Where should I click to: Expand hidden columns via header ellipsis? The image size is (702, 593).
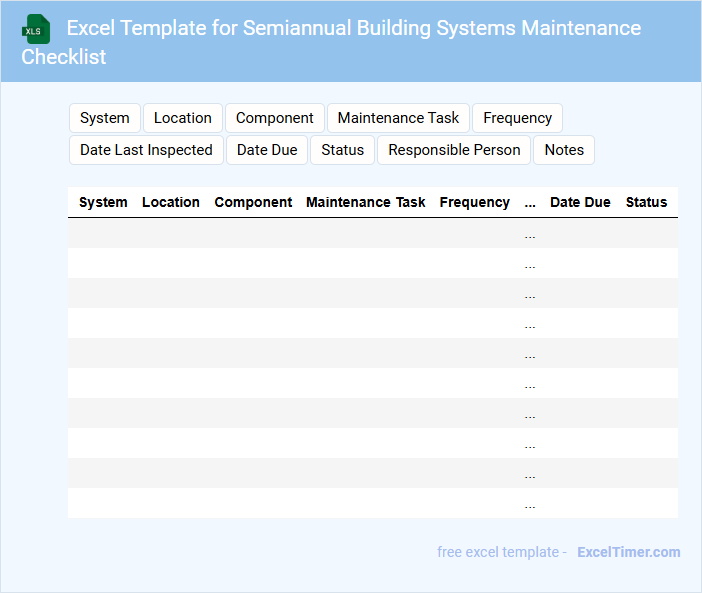tap(530, 202)
